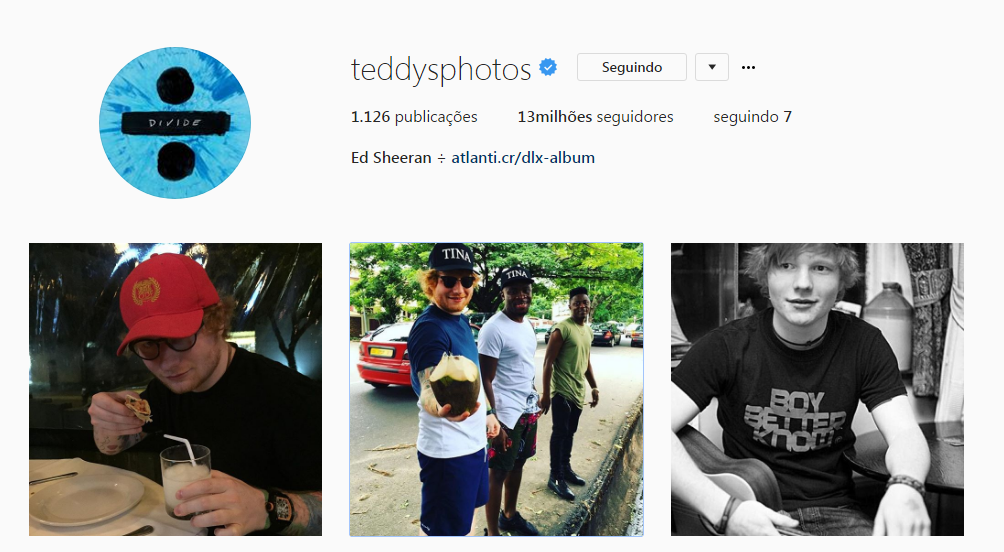Open the three-dot options menu
The height and width of the screenshot is (552, 1004).
[748, 67]
